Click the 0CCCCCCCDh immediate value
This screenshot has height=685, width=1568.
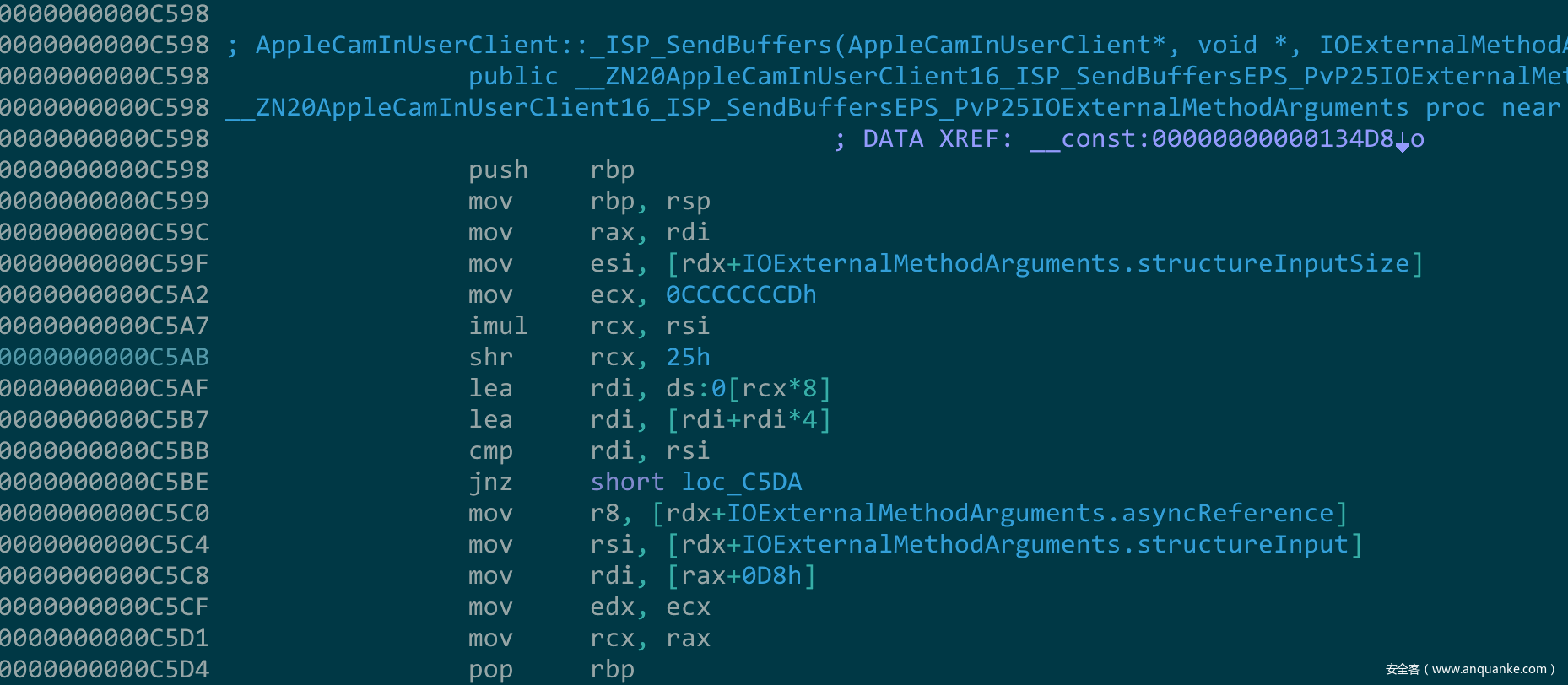coord(741,295)
